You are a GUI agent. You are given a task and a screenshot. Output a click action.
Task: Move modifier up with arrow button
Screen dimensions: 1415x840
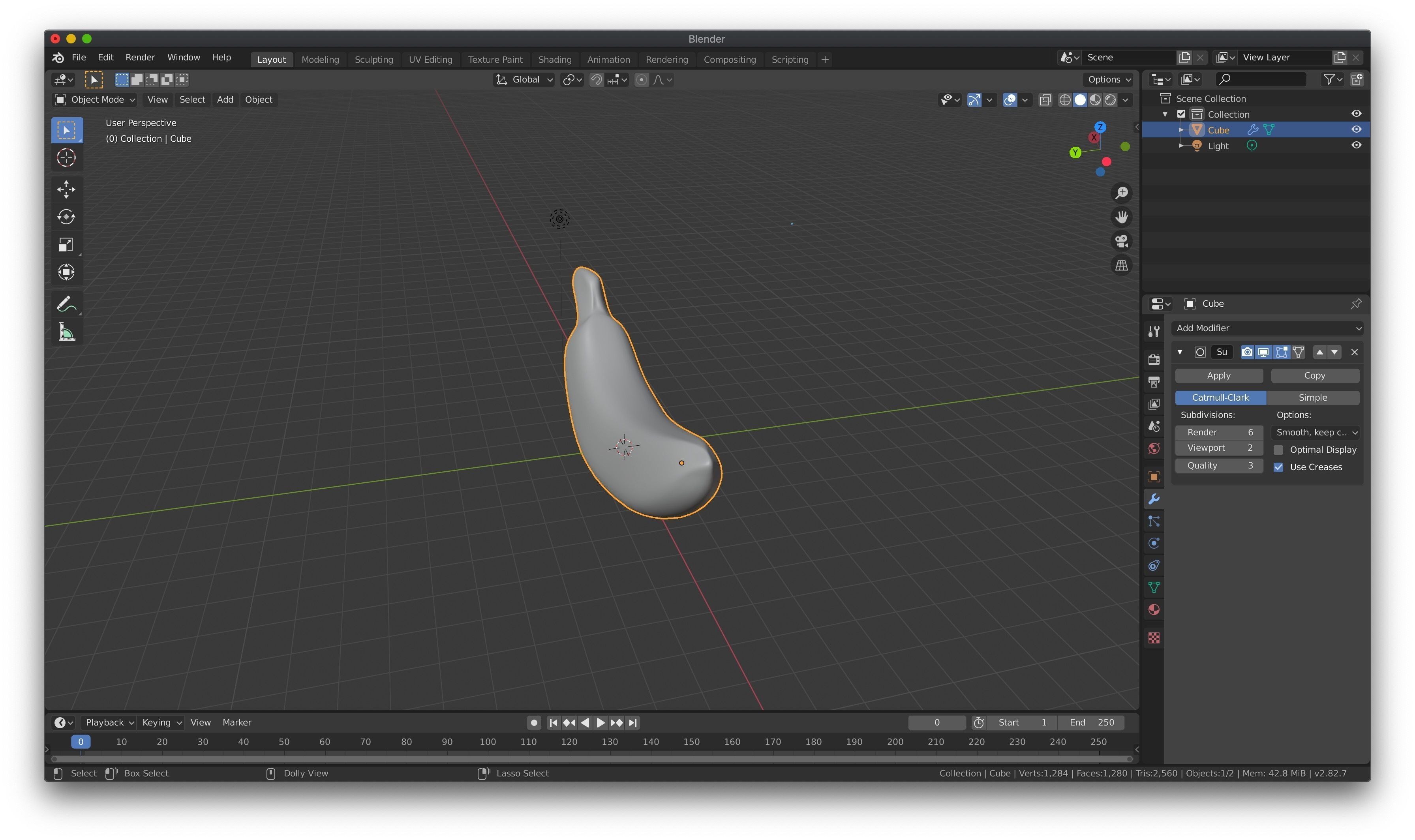pyautogui.click(x=1319, y=352)
